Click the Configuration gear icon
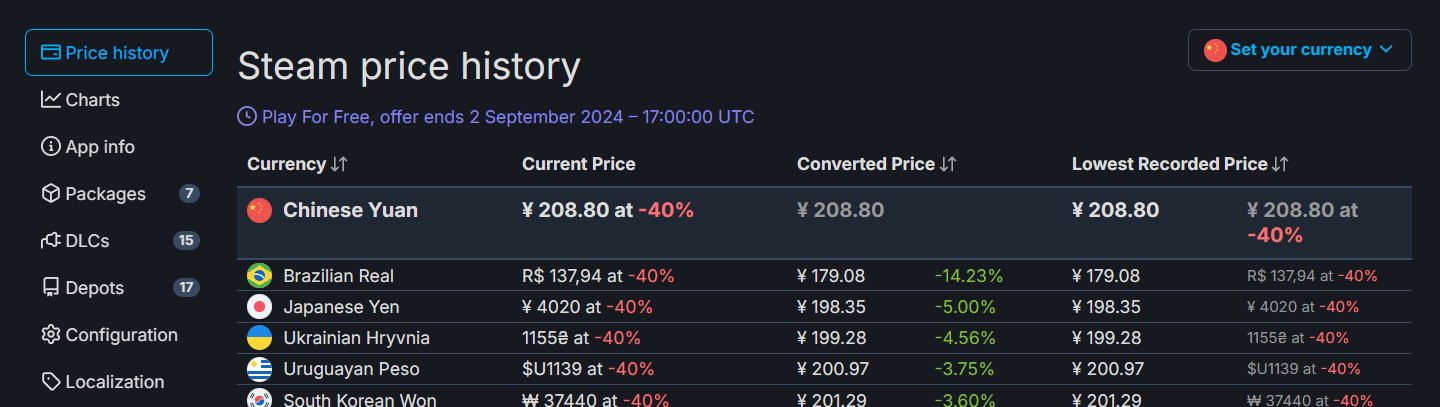Screen dimensions: 1440x407 point(51,335)
